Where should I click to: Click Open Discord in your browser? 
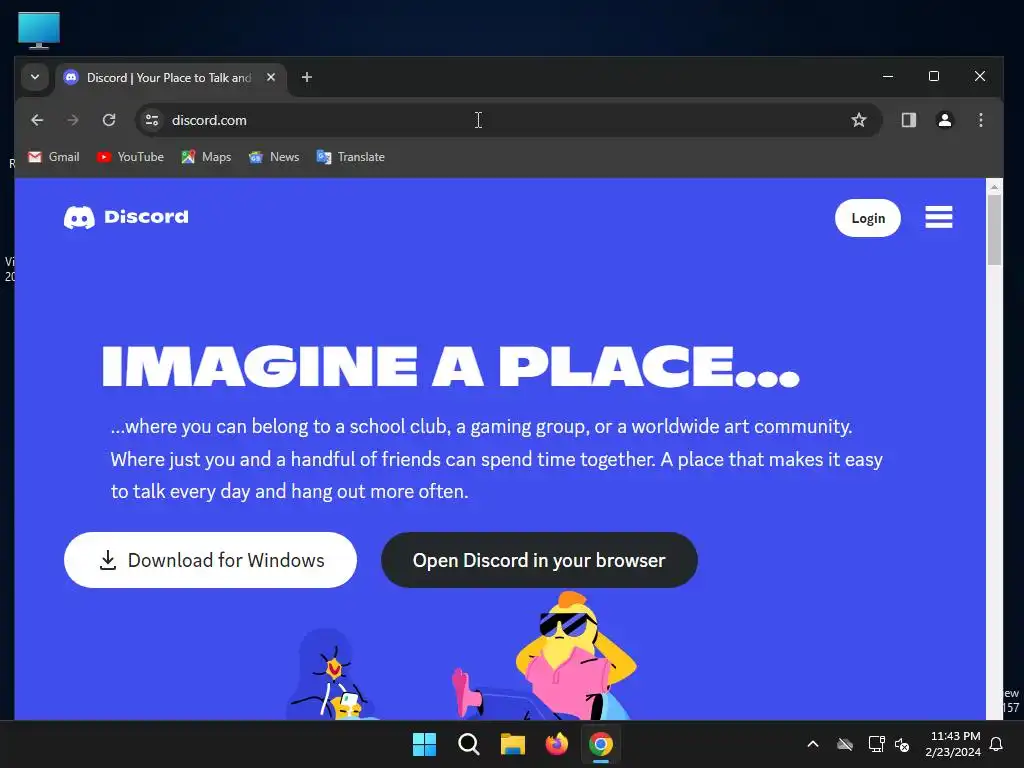(539, 560)
